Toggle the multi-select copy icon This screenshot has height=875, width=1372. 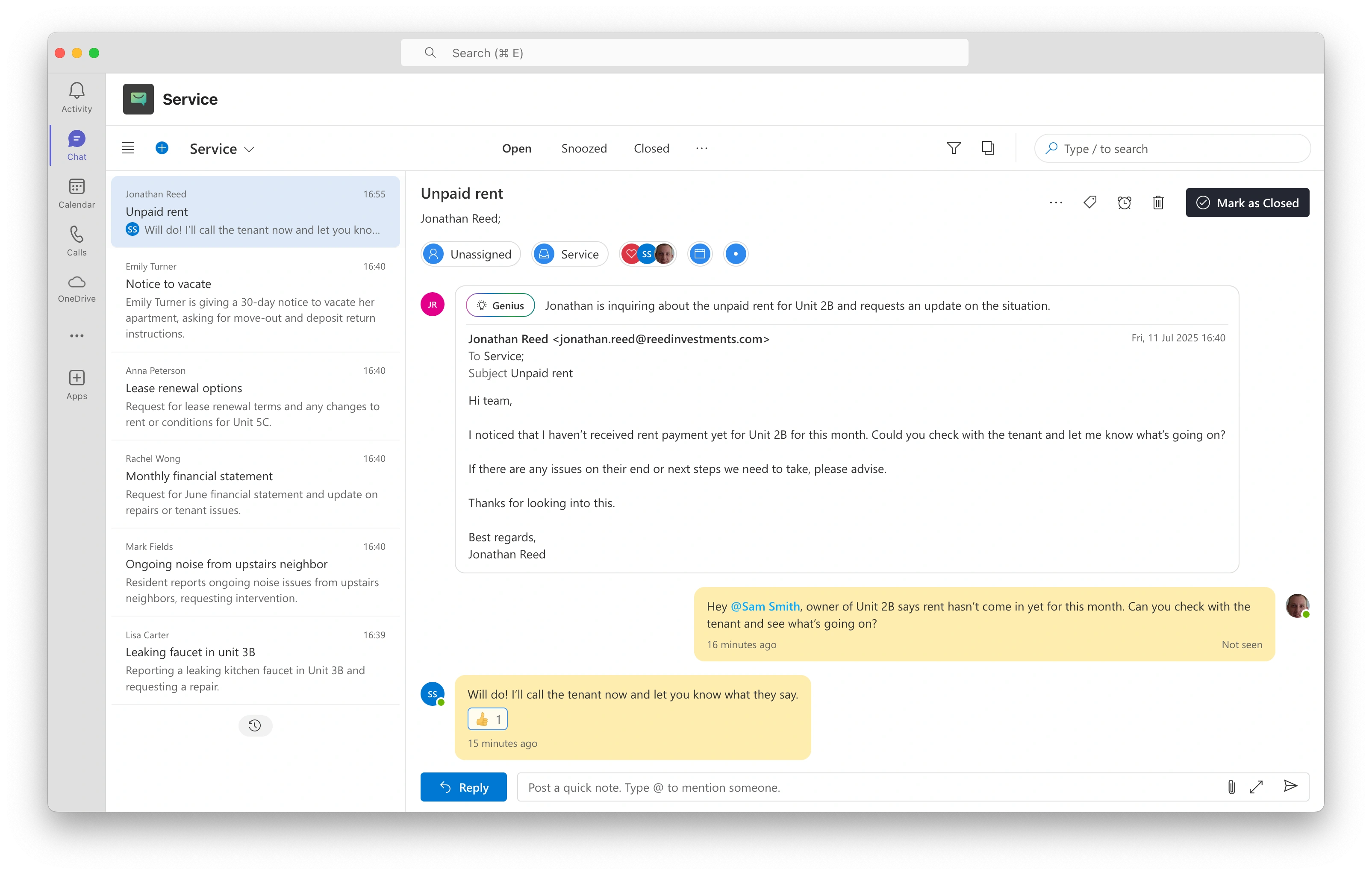988,148
